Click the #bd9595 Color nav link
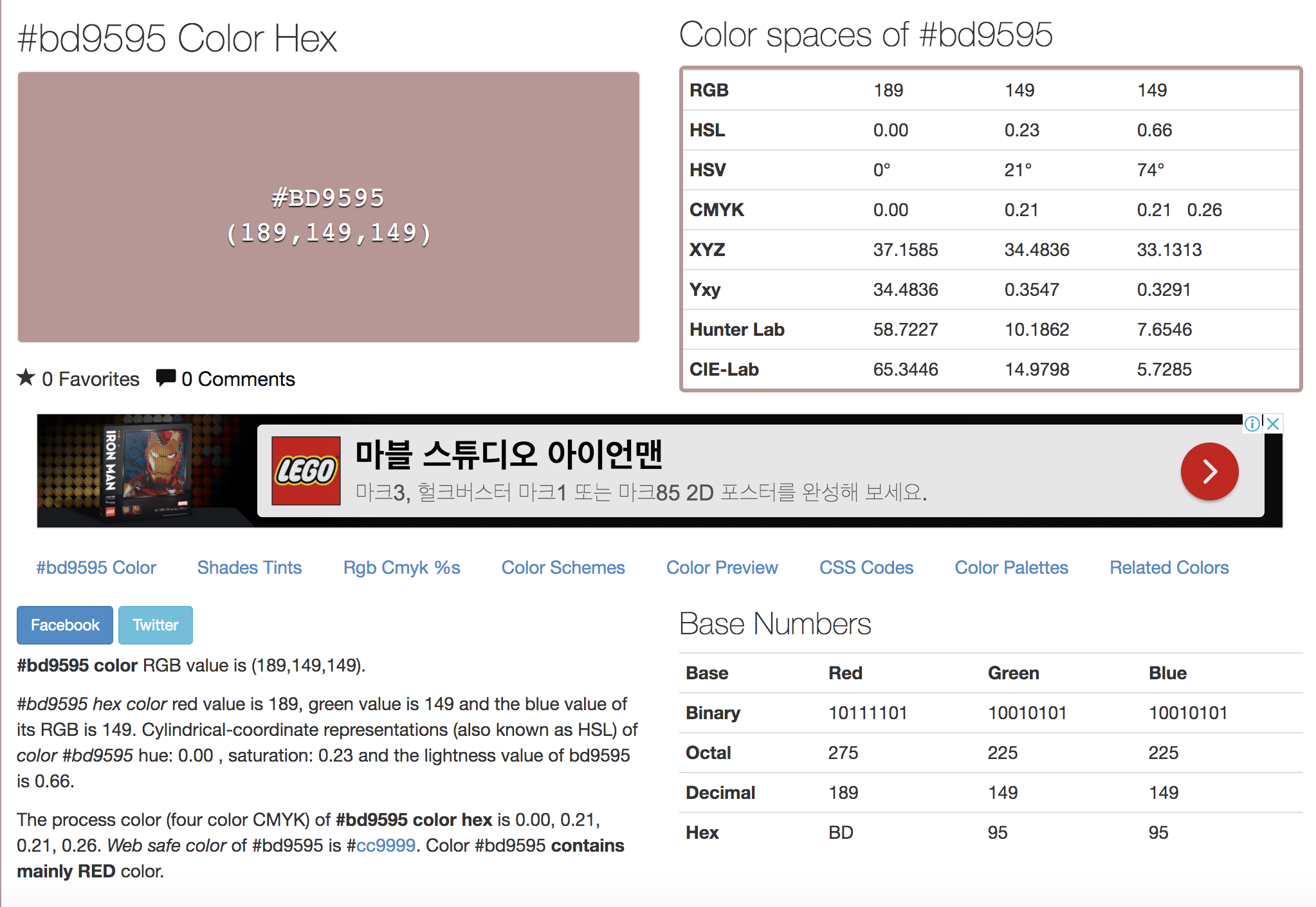 coord(96,567)
